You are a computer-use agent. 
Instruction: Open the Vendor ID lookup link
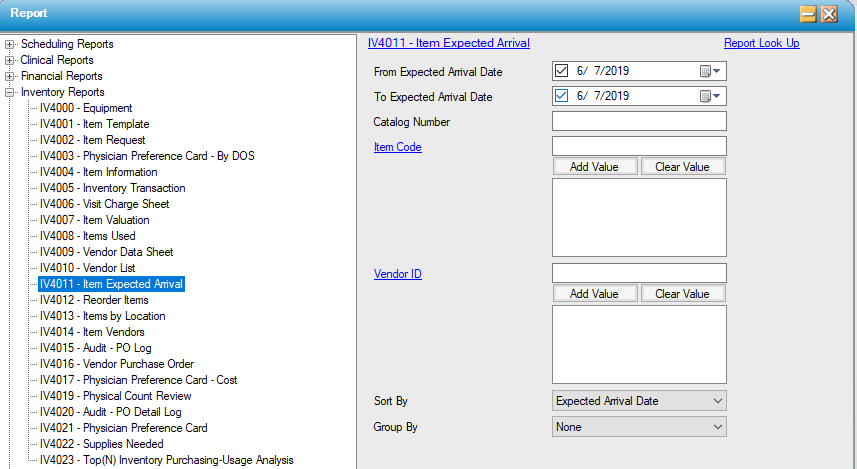397,274
